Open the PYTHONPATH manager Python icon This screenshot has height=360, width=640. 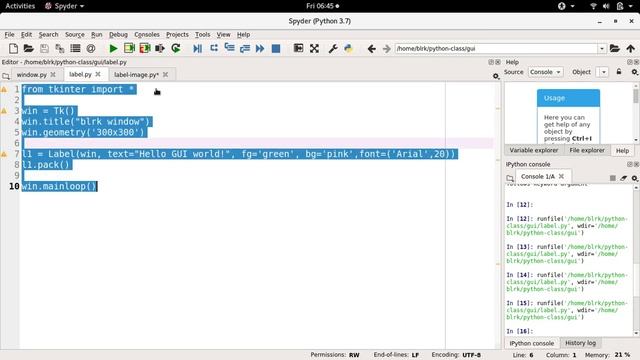pos(348,49)
